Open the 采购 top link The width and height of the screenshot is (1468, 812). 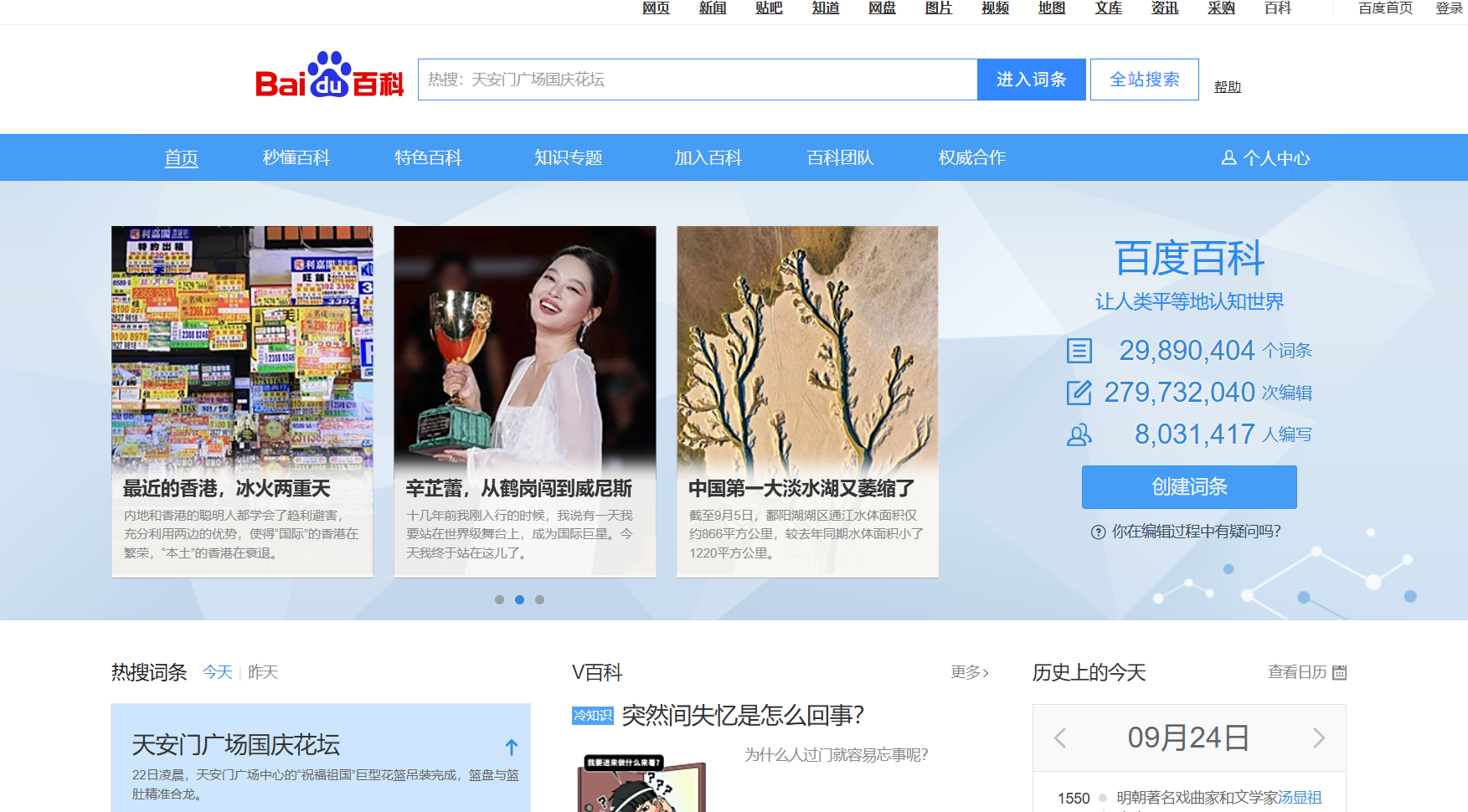pos(1222,8)
